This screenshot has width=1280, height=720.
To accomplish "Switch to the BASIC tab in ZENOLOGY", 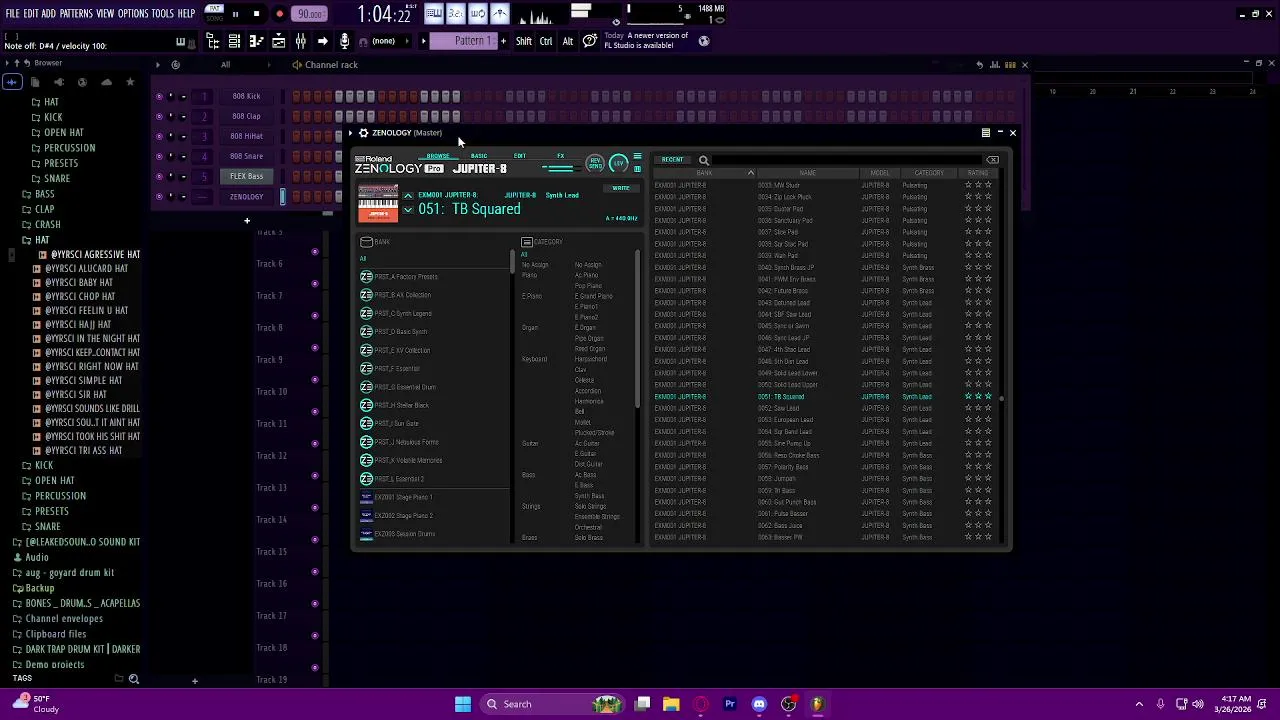I will click(479, 156).
